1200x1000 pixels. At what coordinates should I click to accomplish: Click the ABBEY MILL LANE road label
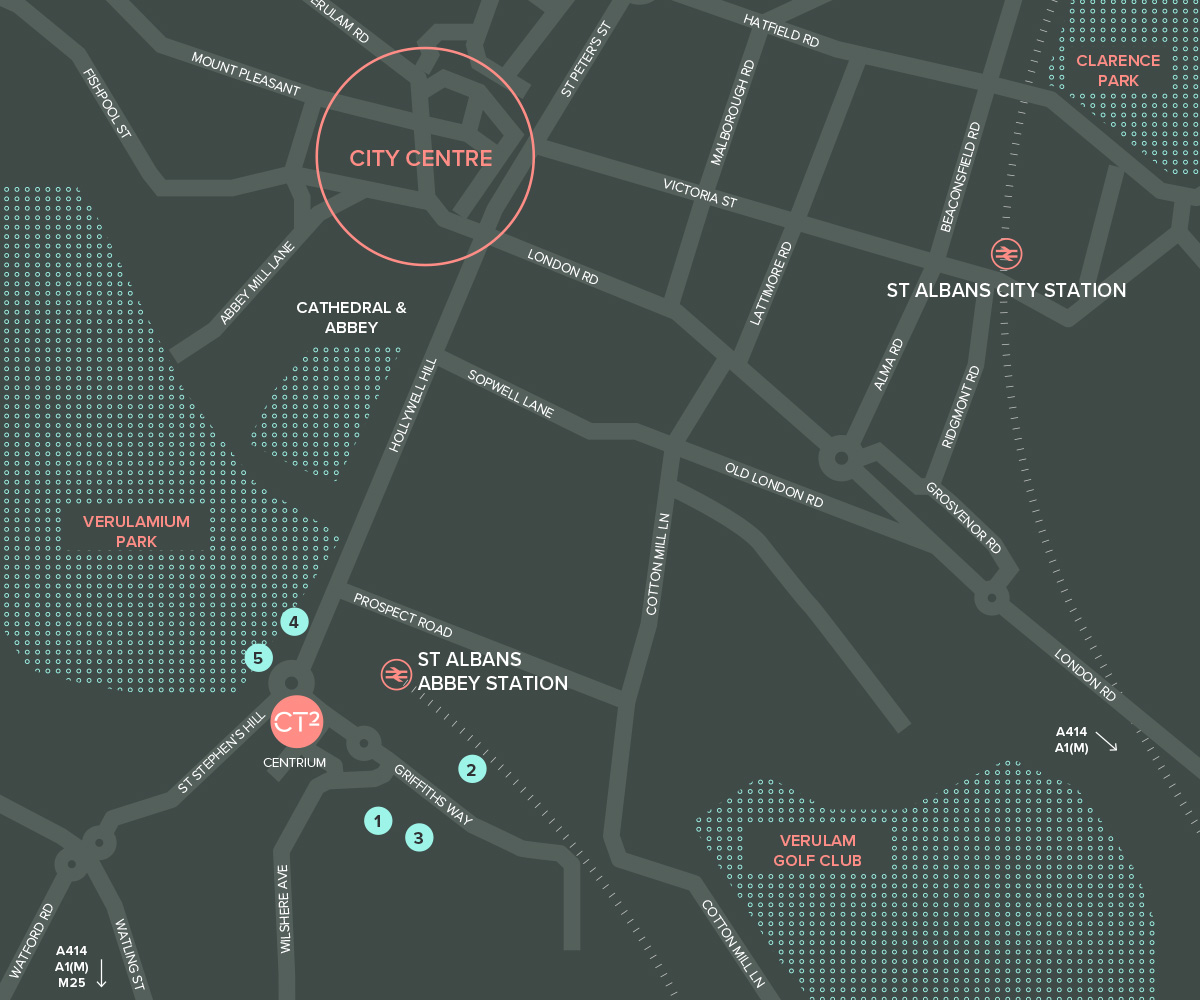[258, 283]
